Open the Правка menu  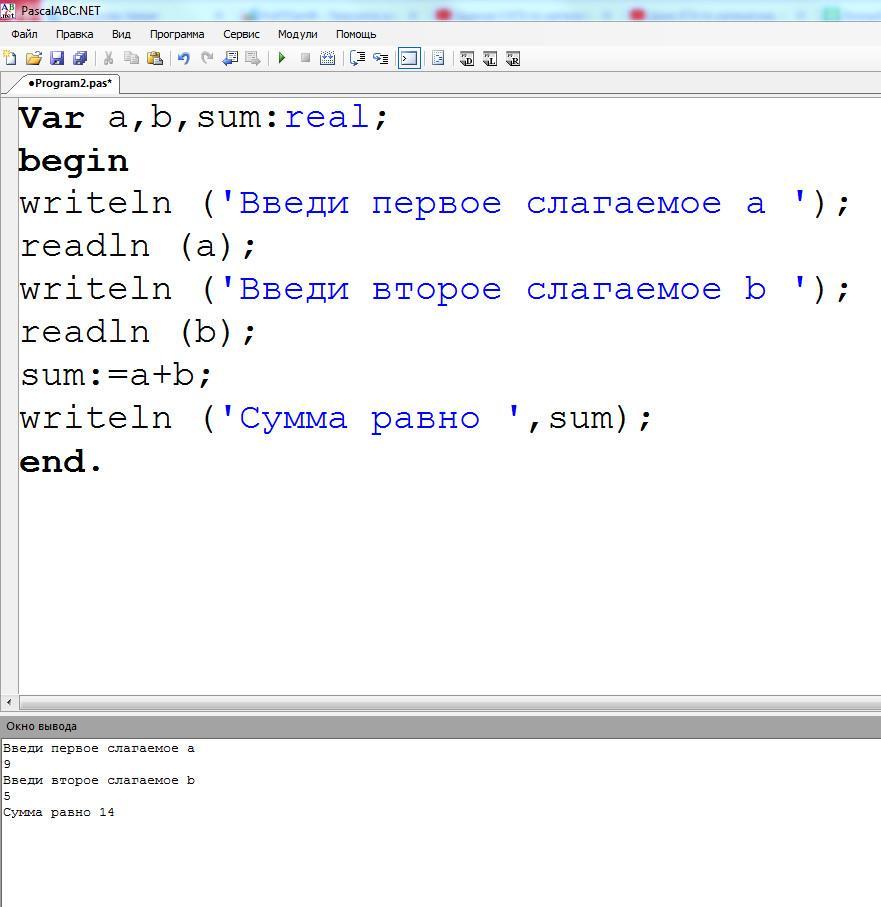(x=74, y=34)
